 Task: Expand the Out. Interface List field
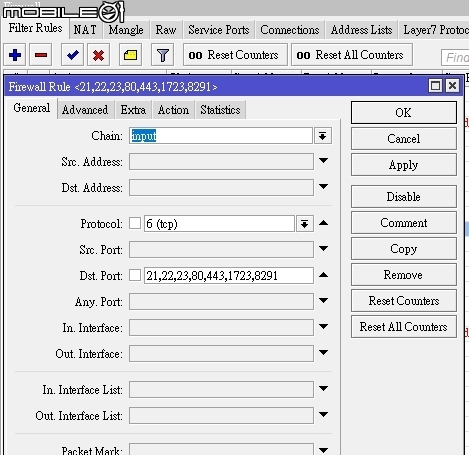click(323, 414)
